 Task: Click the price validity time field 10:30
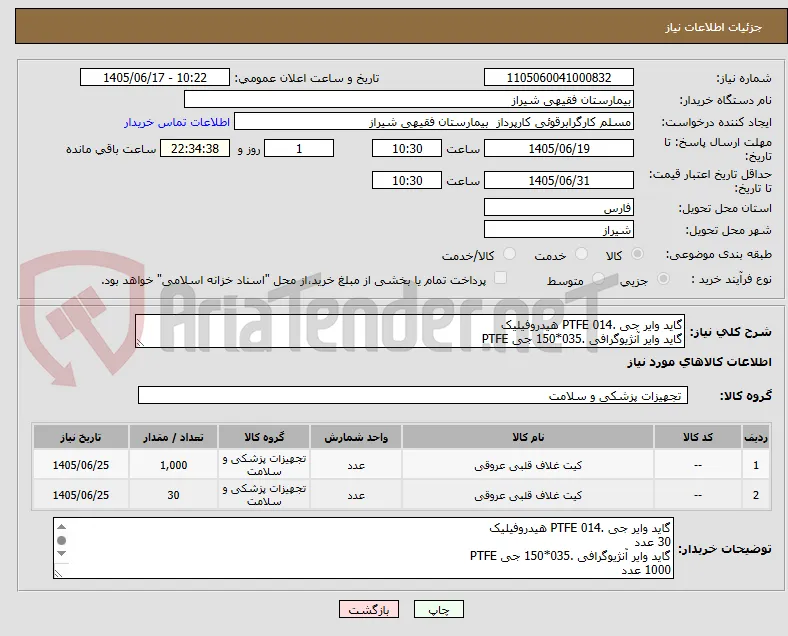pyautogui.click(x=407, y=180)
